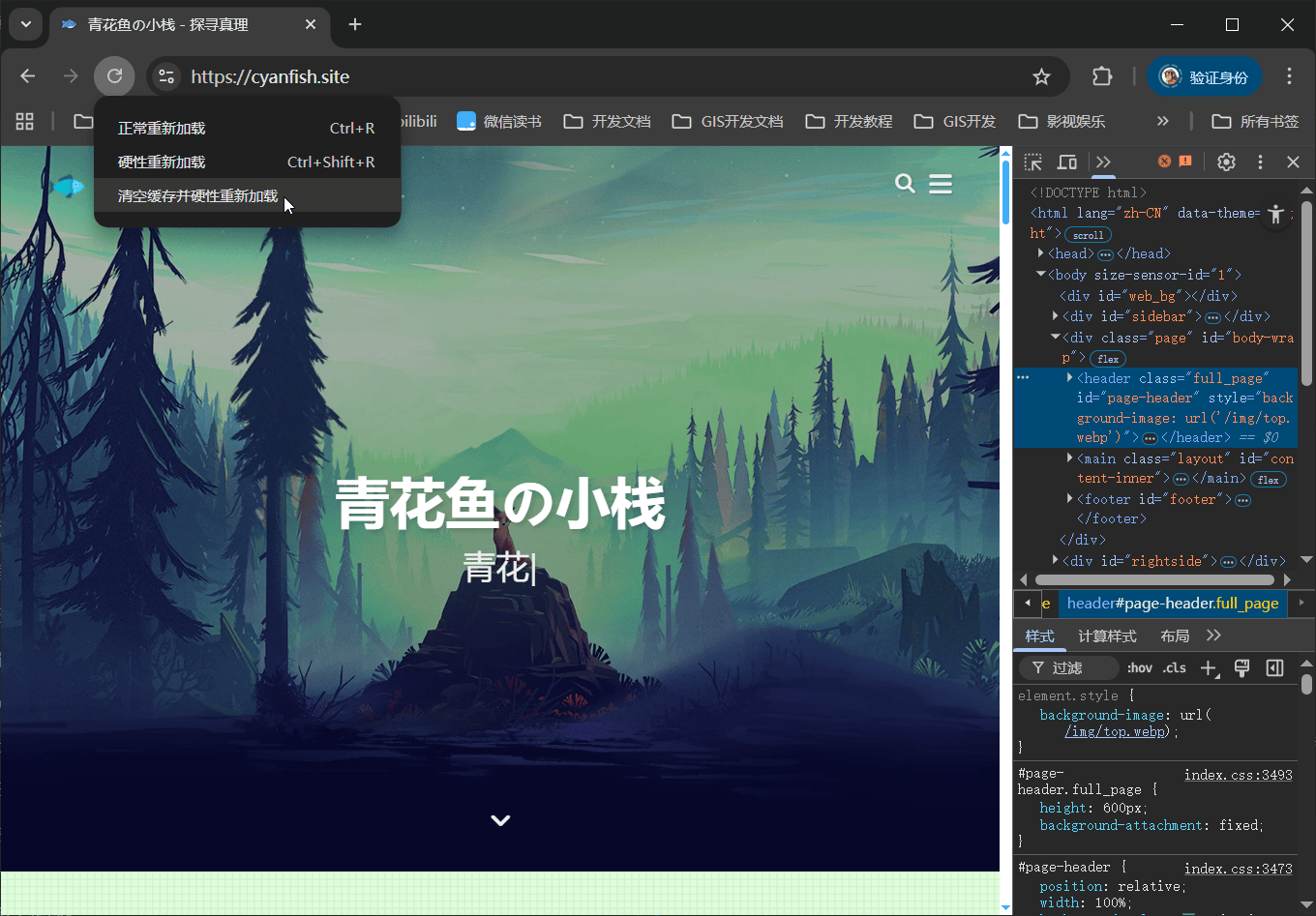The height and width of the screenshot is (916, 1316).
Task: Add a new style rule with plus icon
Action: 1210,668
